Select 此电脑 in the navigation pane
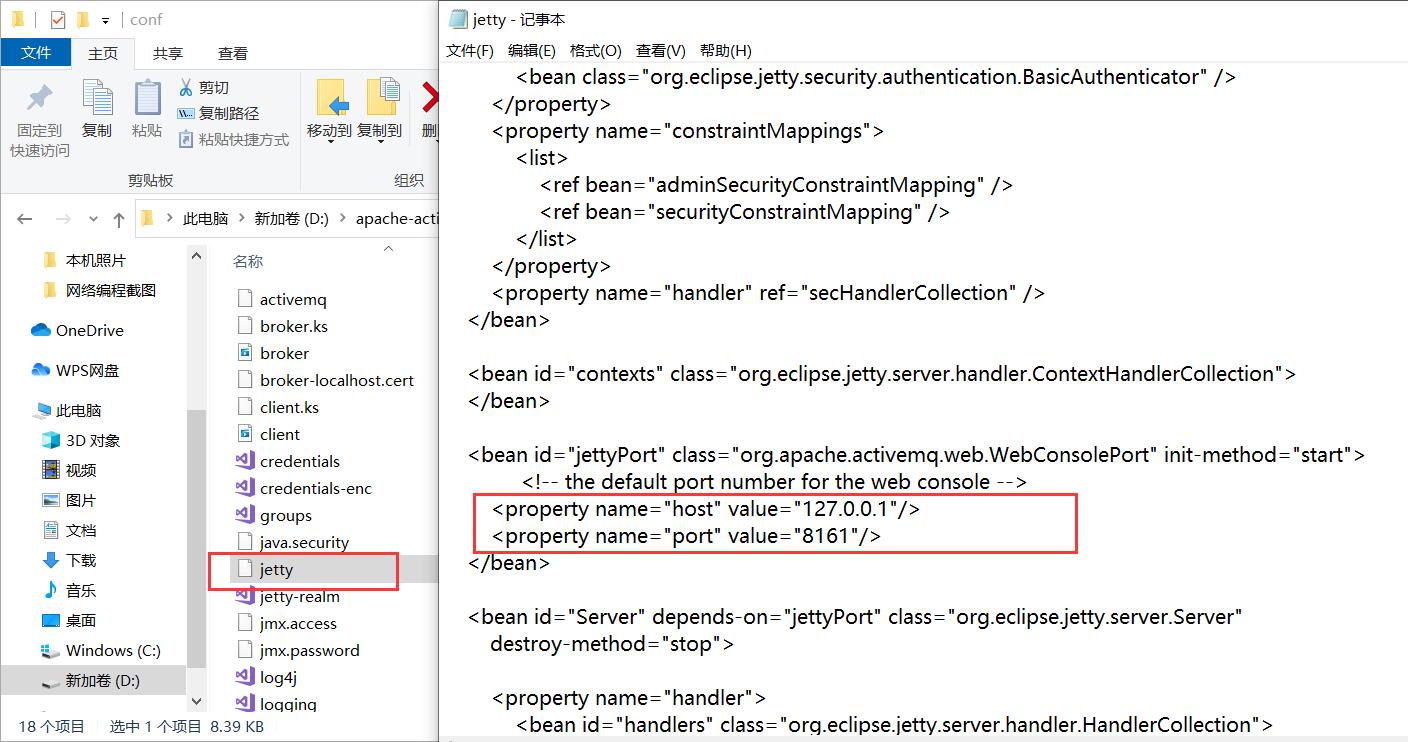Viewport: 1408px width, 742px height. click(x=68, y=410)
